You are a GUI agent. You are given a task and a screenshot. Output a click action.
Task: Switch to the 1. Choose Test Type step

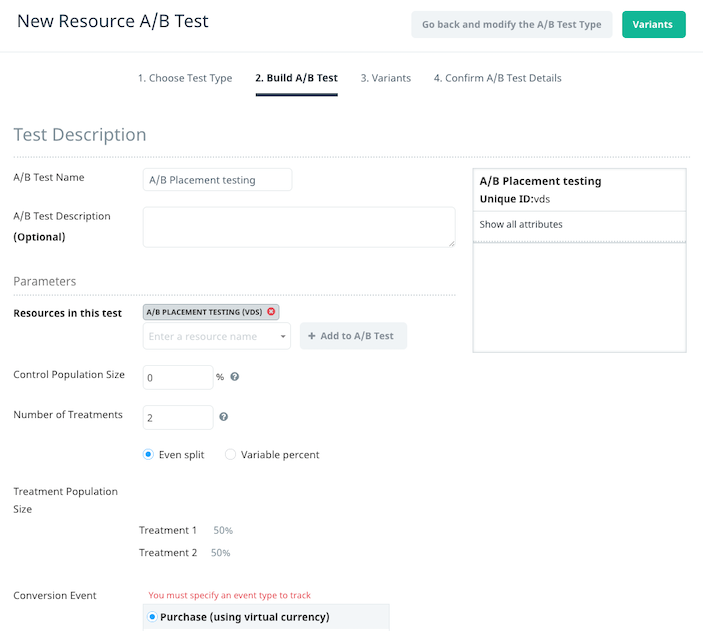[185, 78]
